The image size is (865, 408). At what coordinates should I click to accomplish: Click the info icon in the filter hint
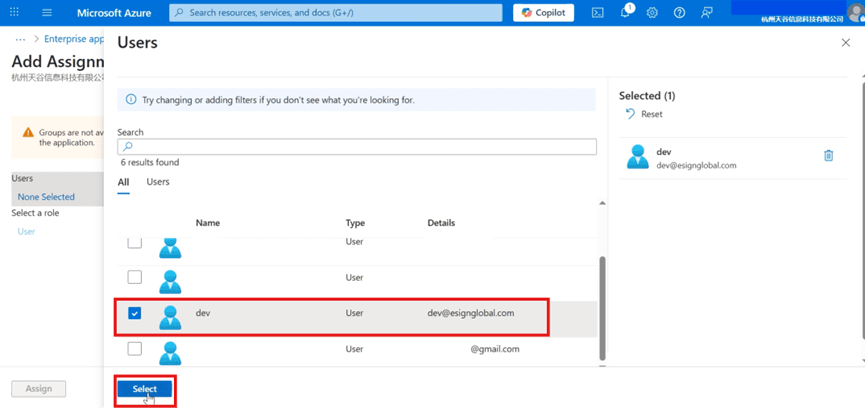coord(131,100)
